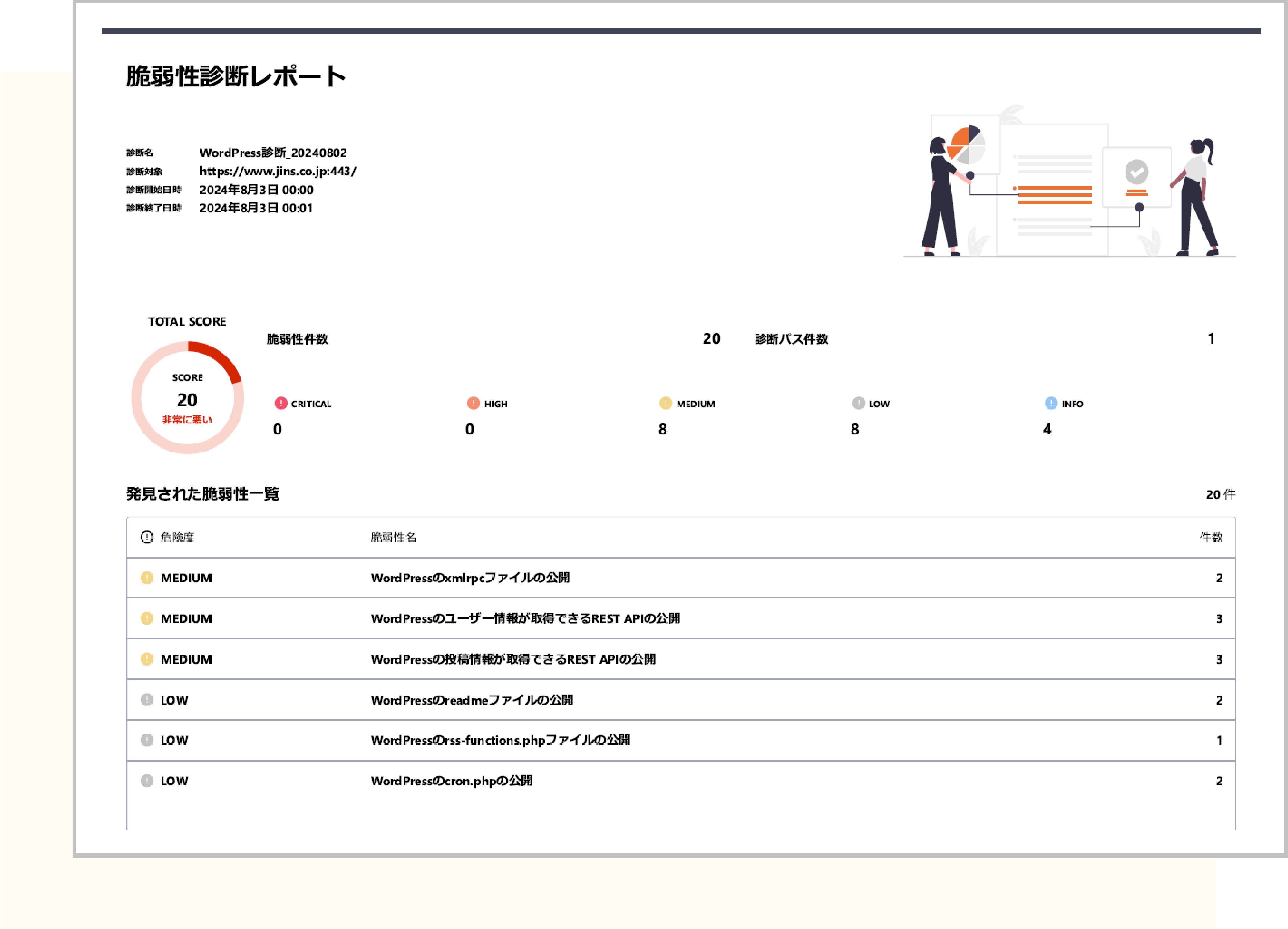1288x929 pixels.
Task: Open the https://www.jins.co.jp:443/ target URL
Action: click(278, 171)
